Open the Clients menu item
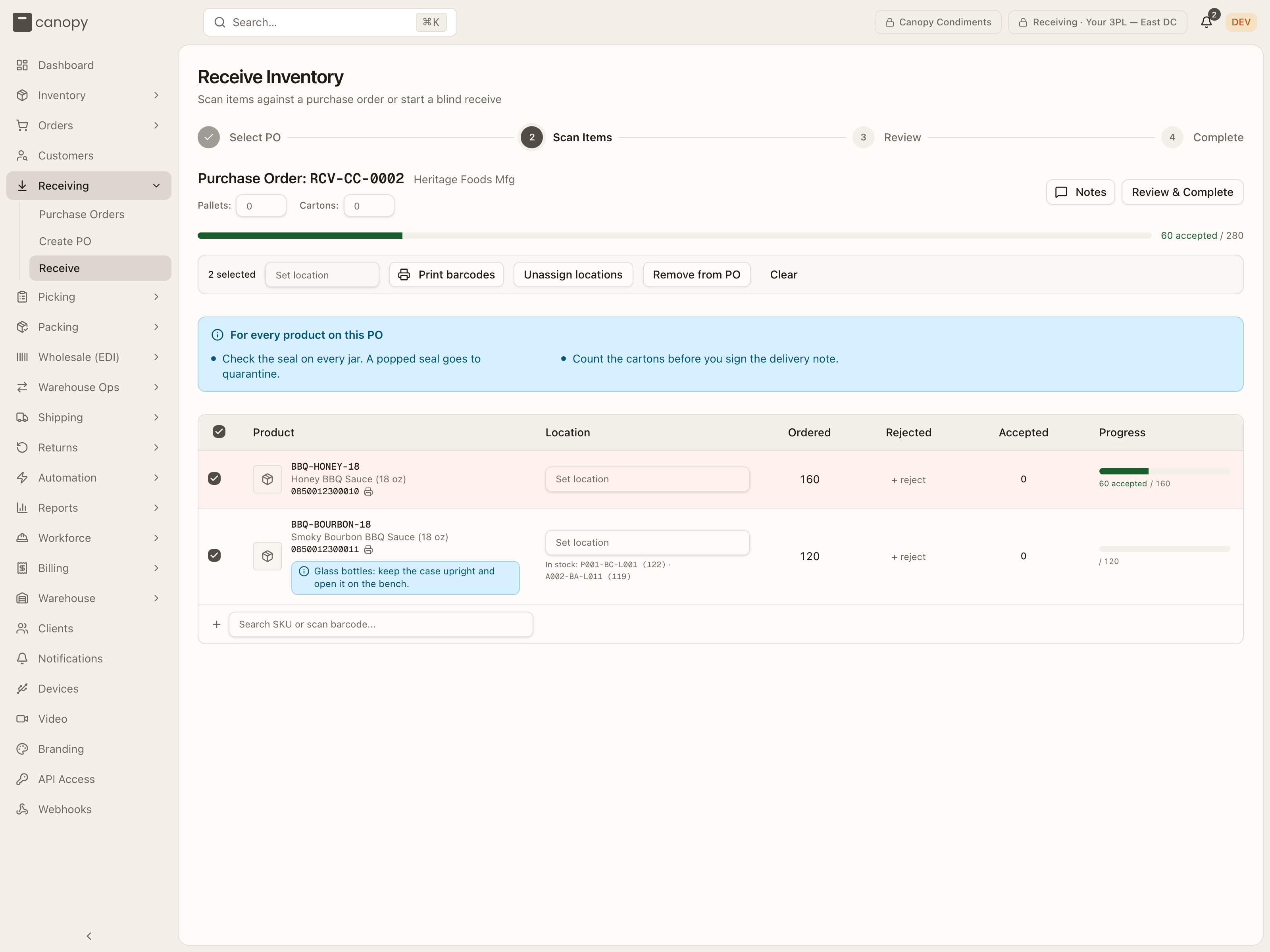 [89, 628]
